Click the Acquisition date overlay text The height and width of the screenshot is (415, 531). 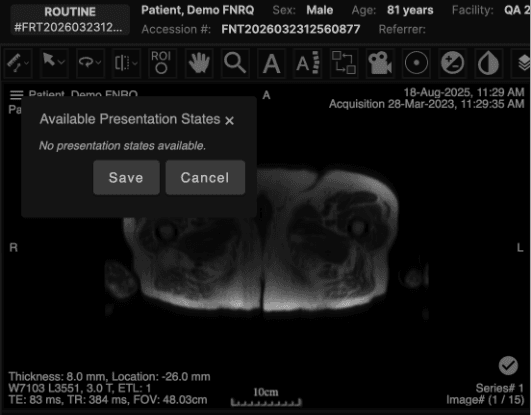coord(427,104)
